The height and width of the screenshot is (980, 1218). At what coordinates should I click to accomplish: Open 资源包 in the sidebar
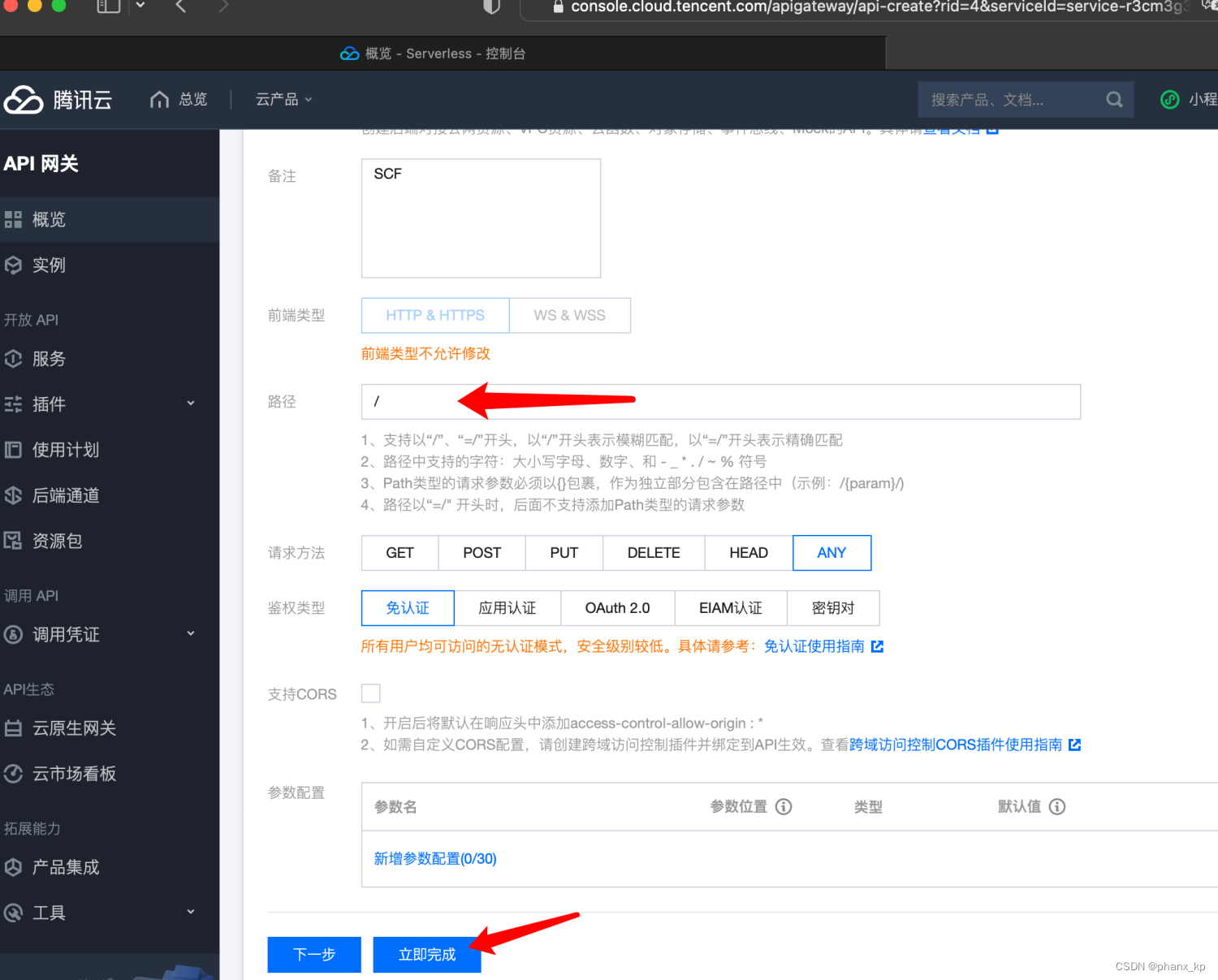pos(110,541)
